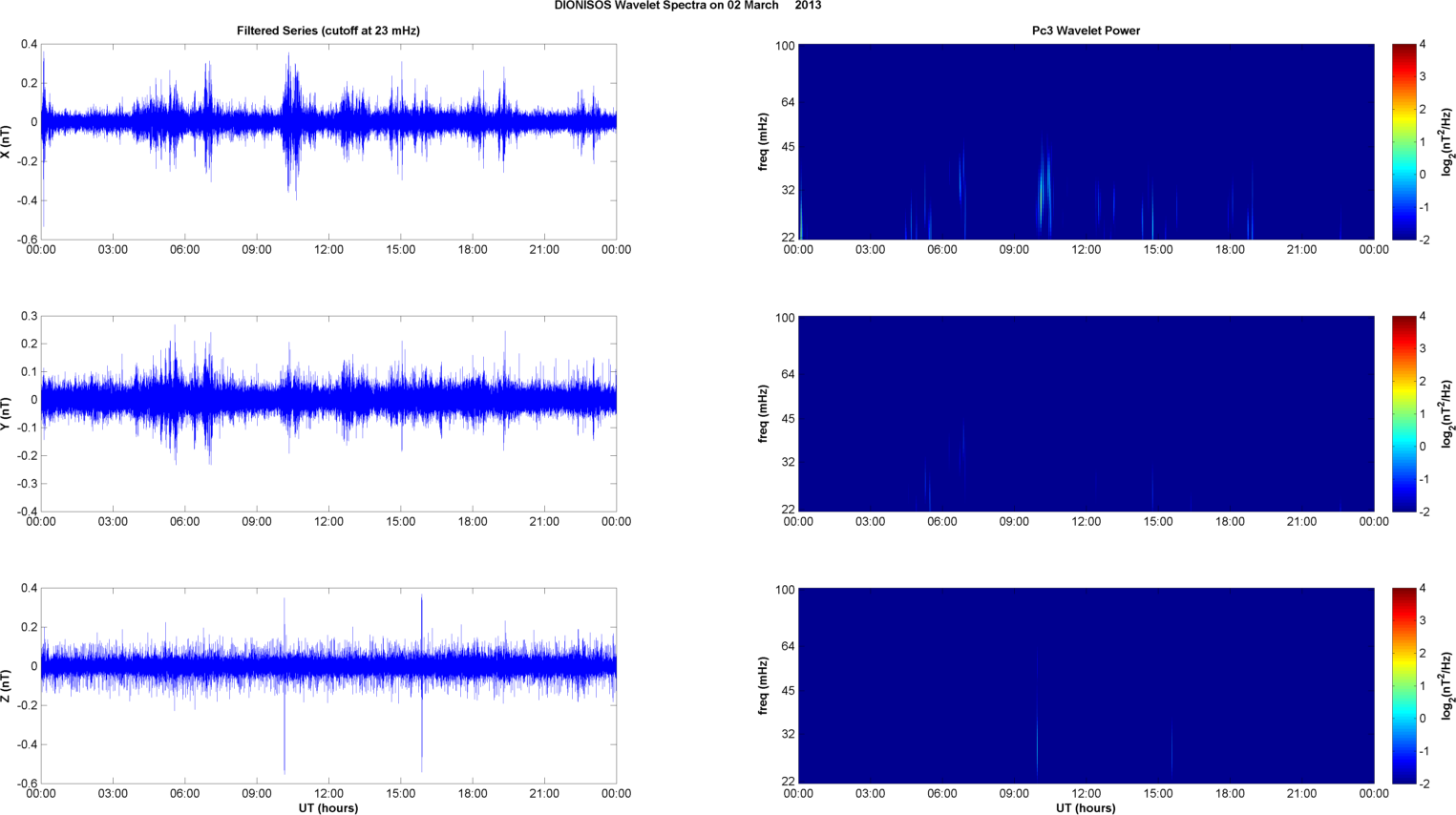
Task: Click the '32' frequency tick on bottom spectrogram
Action: click(x=788, y=735)
